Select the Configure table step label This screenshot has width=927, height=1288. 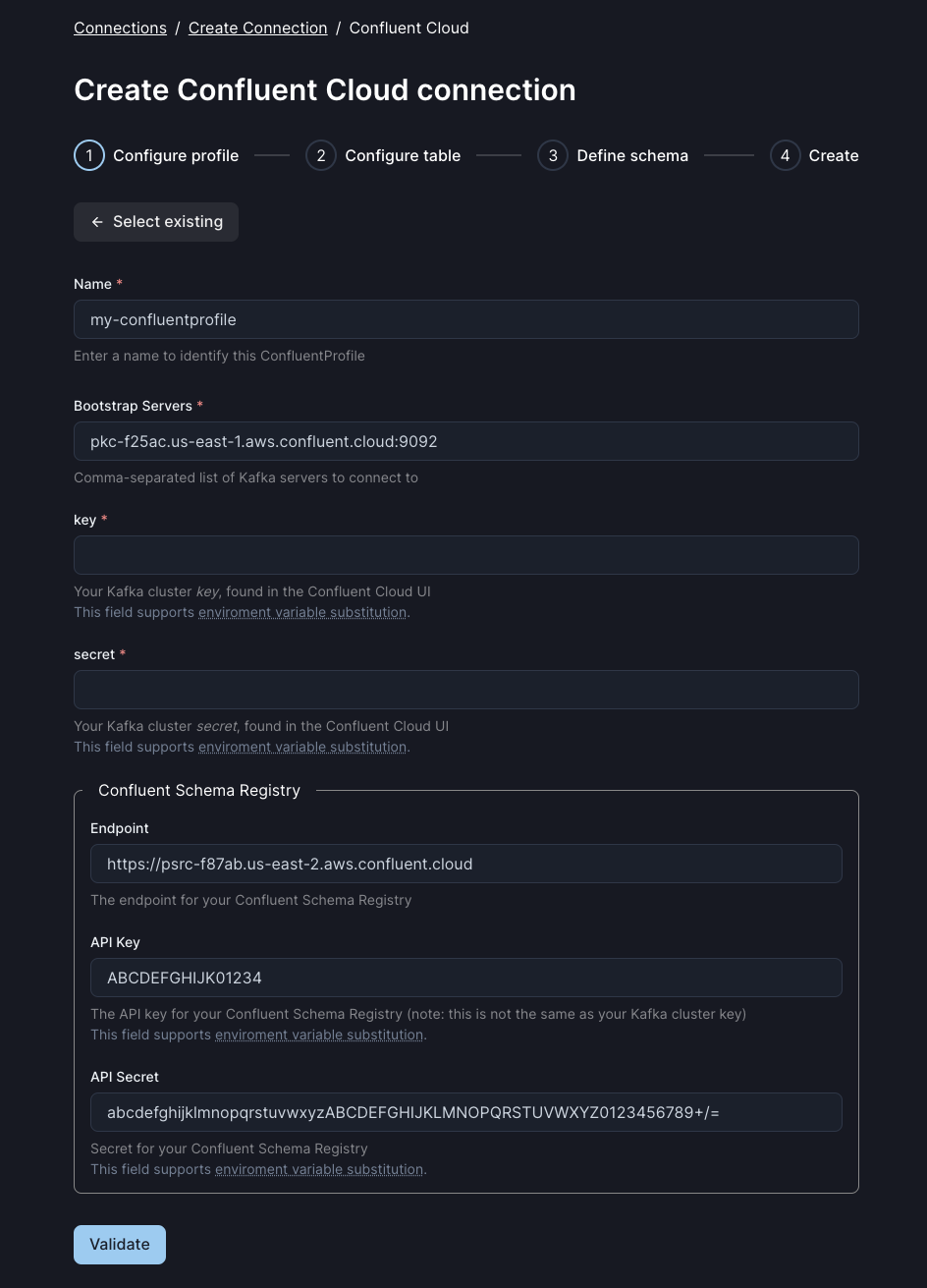point(403,155)
